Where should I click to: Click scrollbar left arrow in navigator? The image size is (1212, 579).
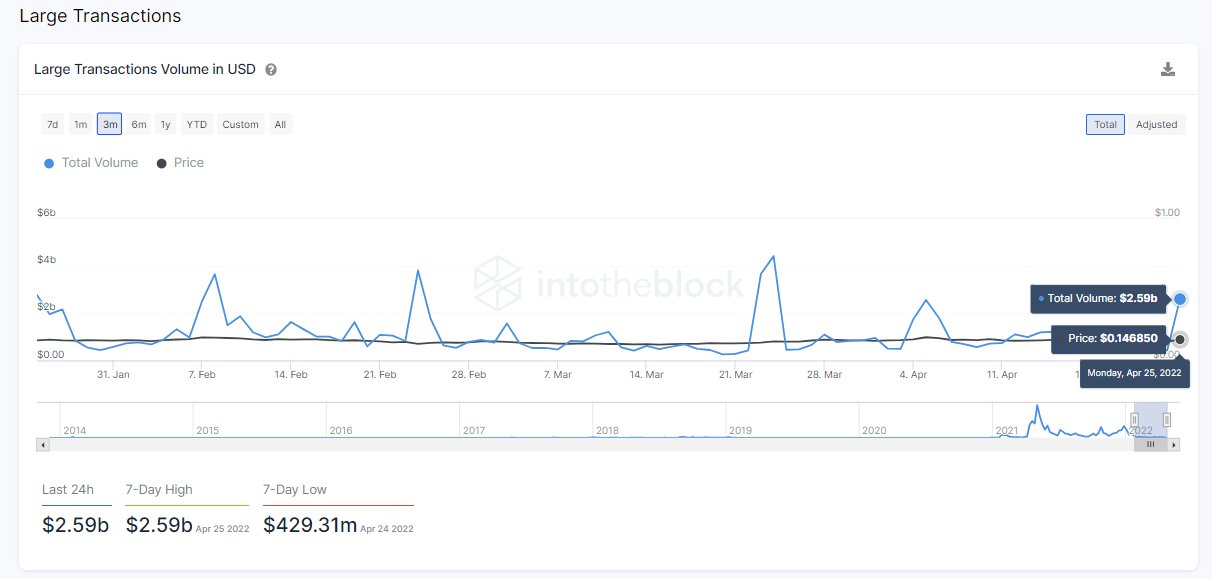pyautogui.click(x=42, y=444)
